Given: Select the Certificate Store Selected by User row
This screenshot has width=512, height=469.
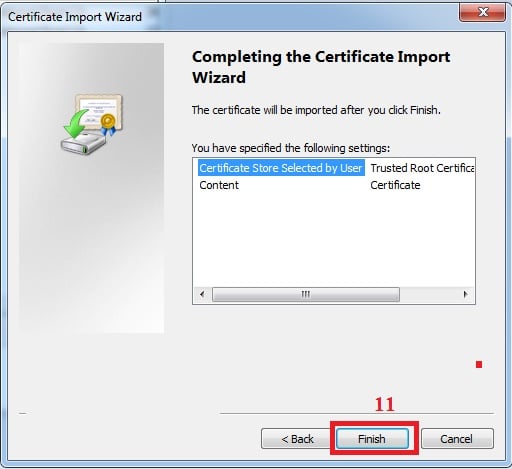Looking at the screenshot, I should 281,168.
